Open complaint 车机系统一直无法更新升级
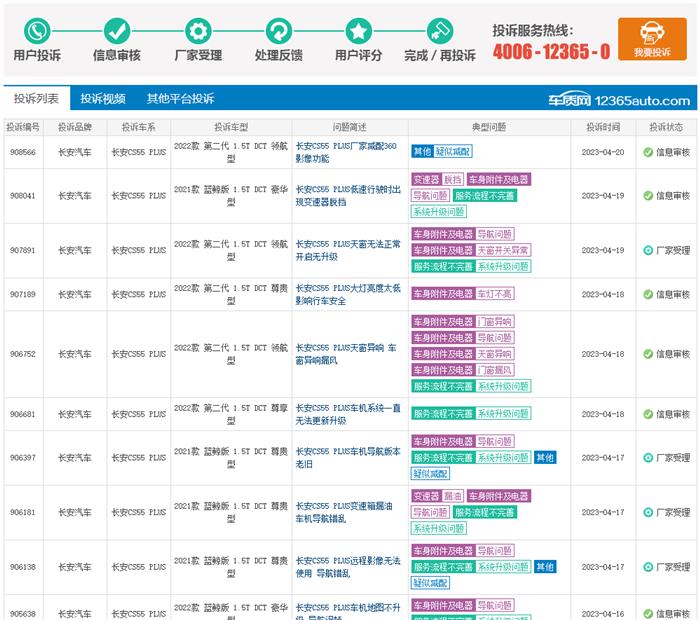 click(x=348, y=414)
